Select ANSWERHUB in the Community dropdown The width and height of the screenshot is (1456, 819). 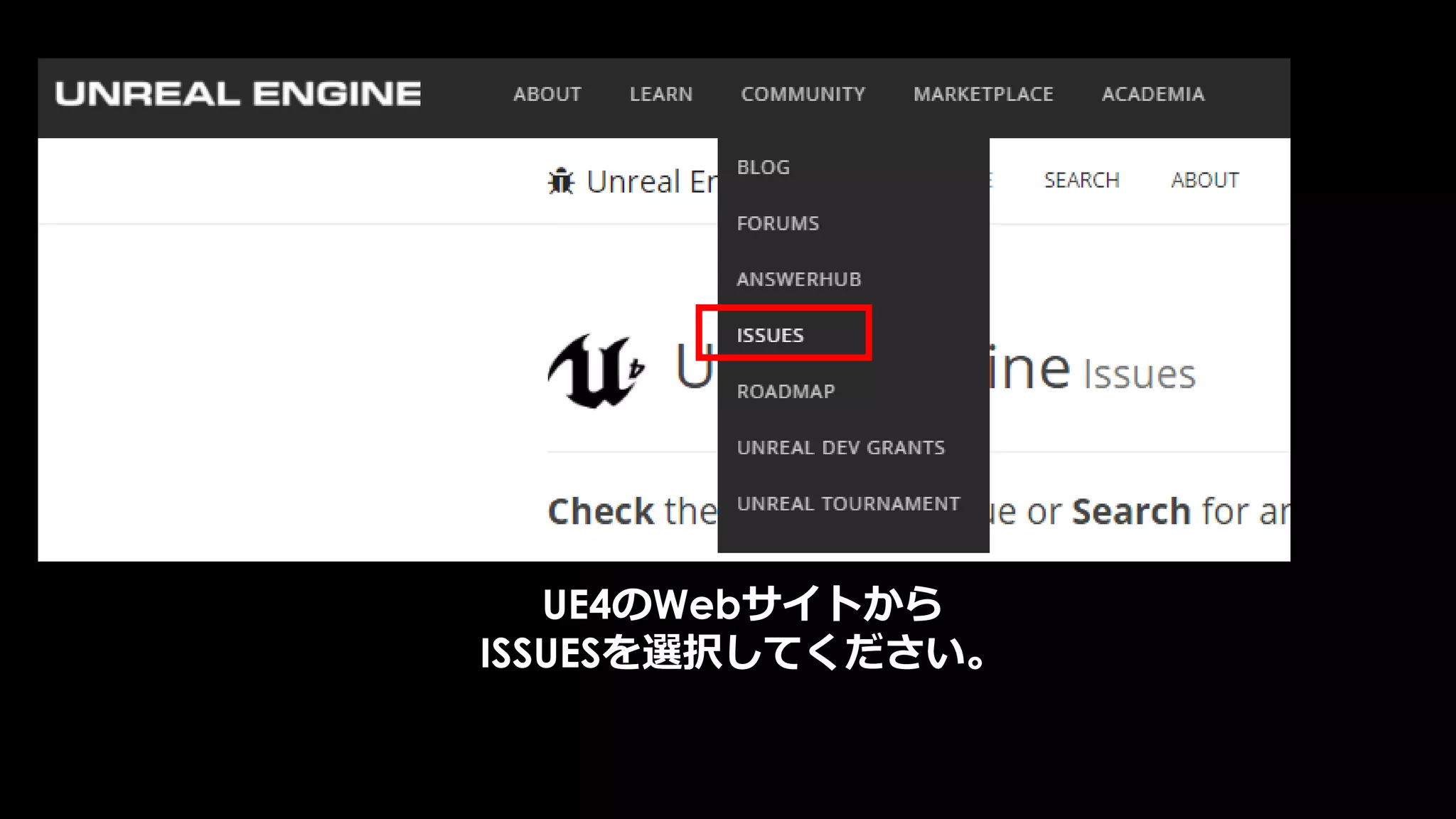coord(799,279)
